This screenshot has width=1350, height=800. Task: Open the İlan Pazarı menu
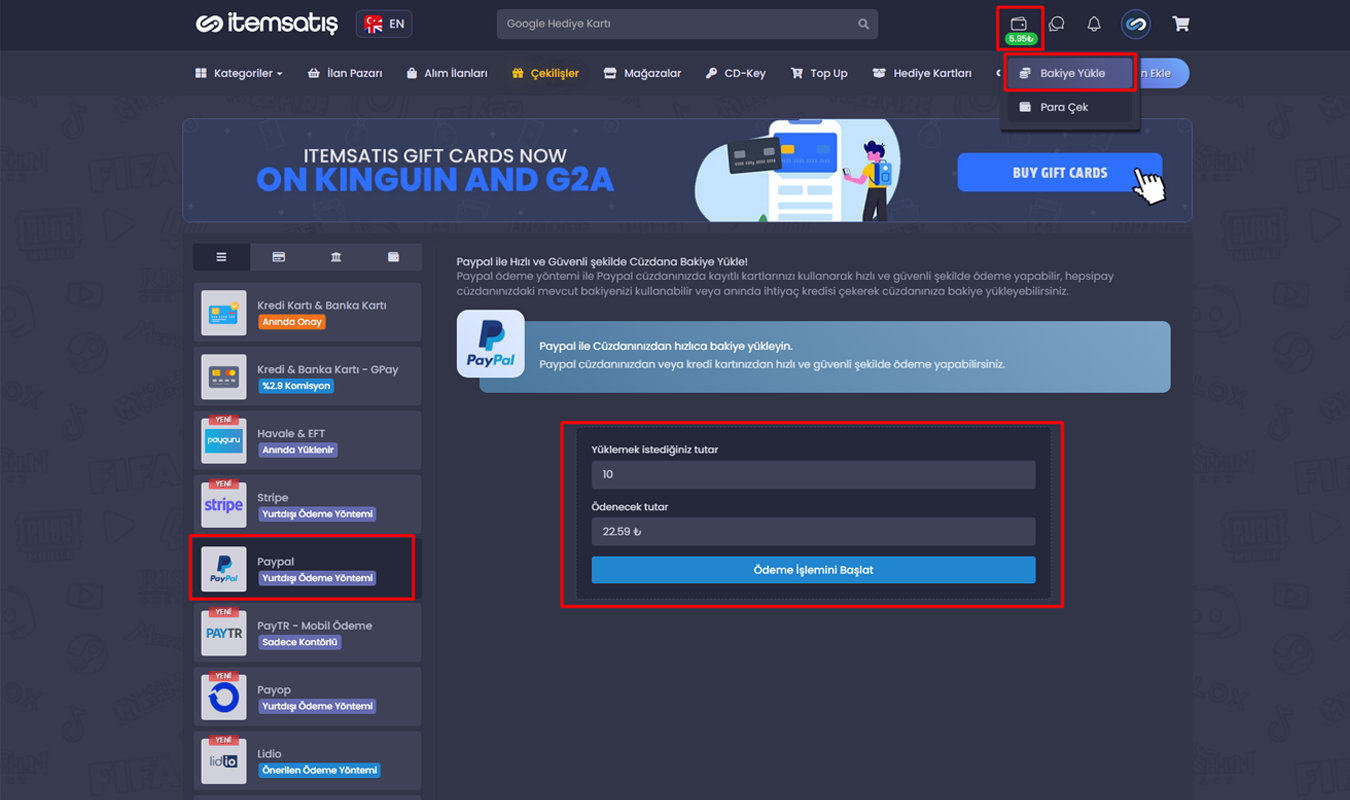(345, 73)
